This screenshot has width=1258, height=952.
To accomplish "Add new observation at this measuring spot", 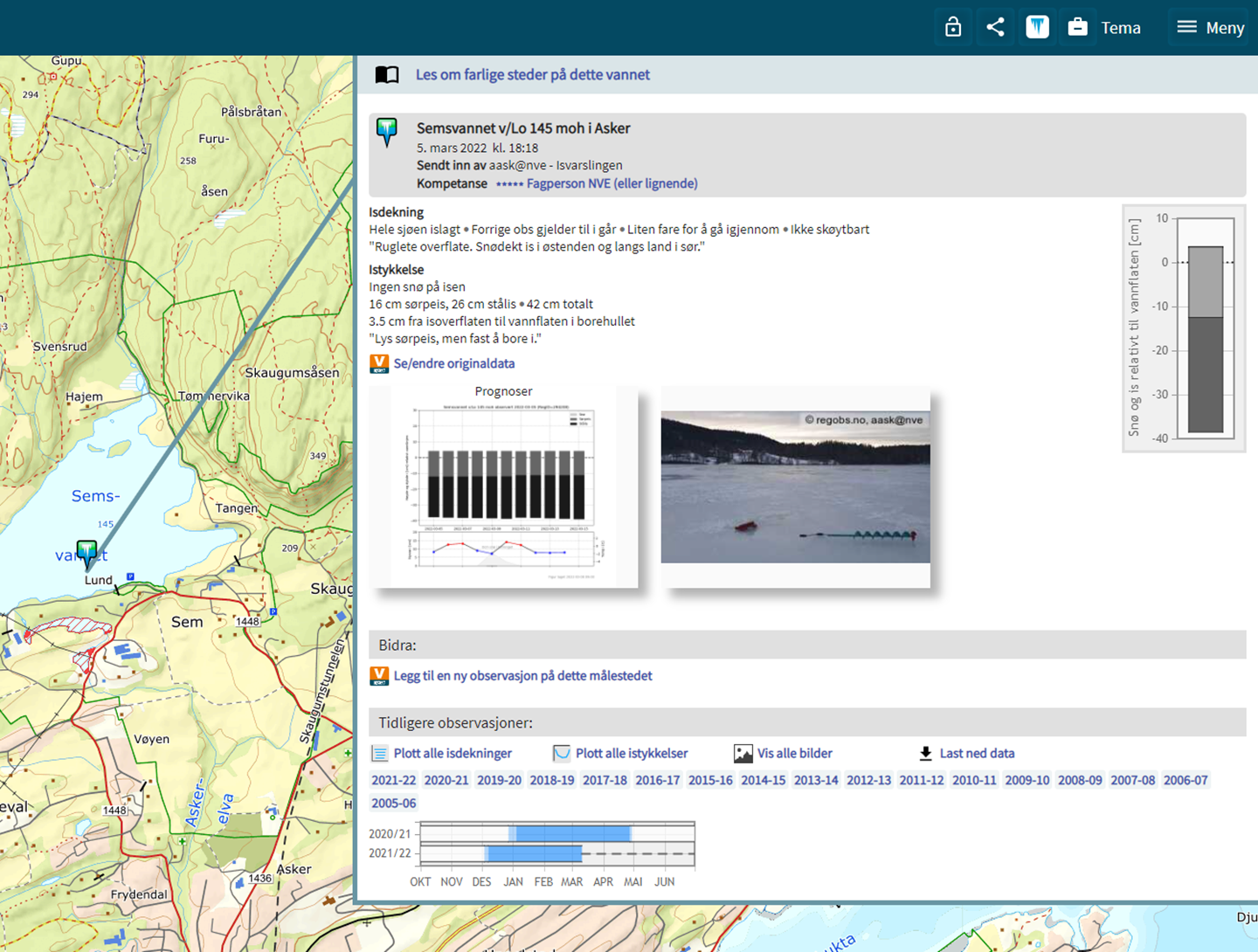I will (x=522, y=676).
